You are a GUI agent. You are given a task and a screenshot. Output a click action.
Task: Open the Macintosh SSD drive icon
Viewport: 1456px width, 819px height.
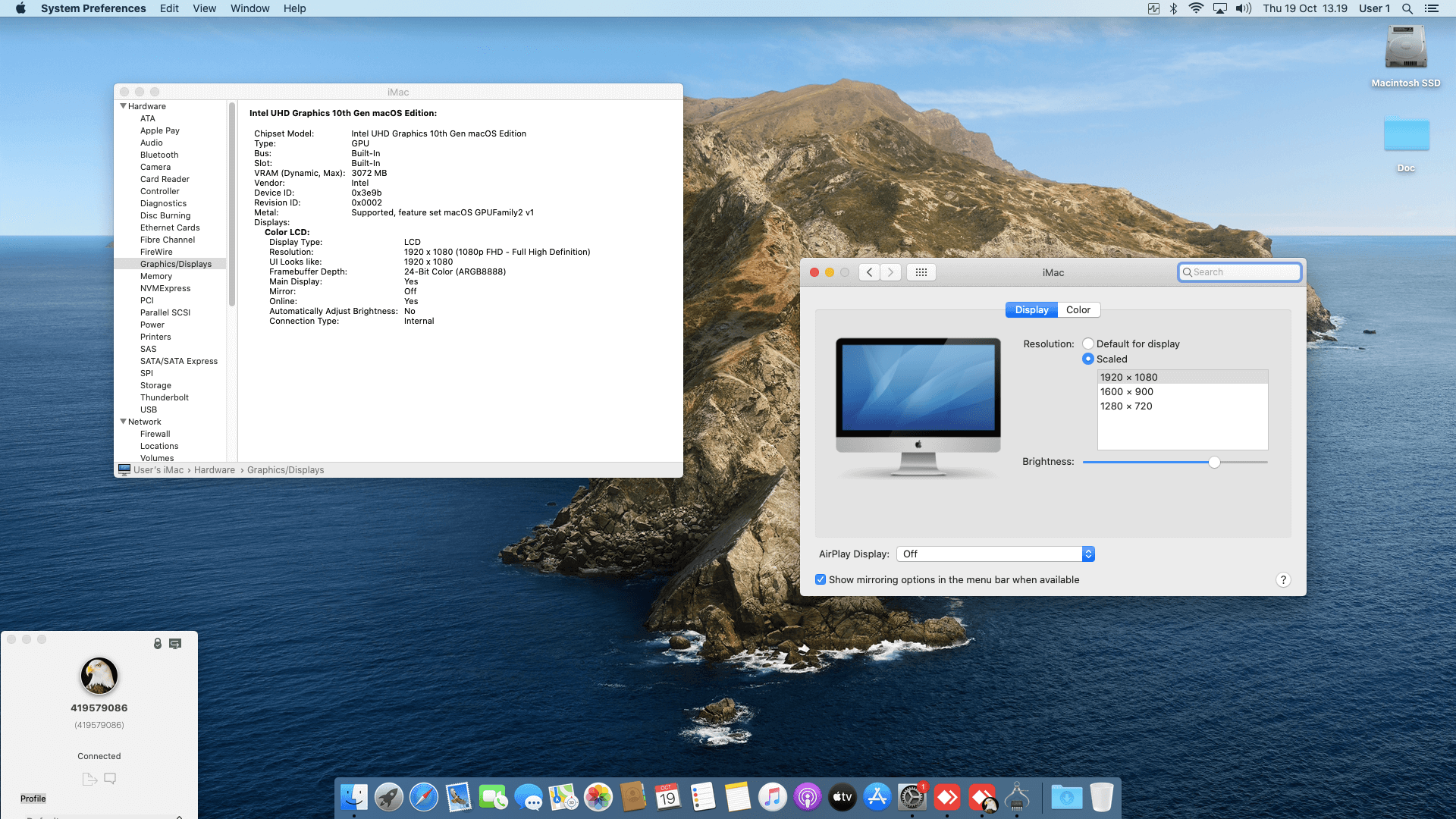pyautogui.click(x=1406, y=47)
